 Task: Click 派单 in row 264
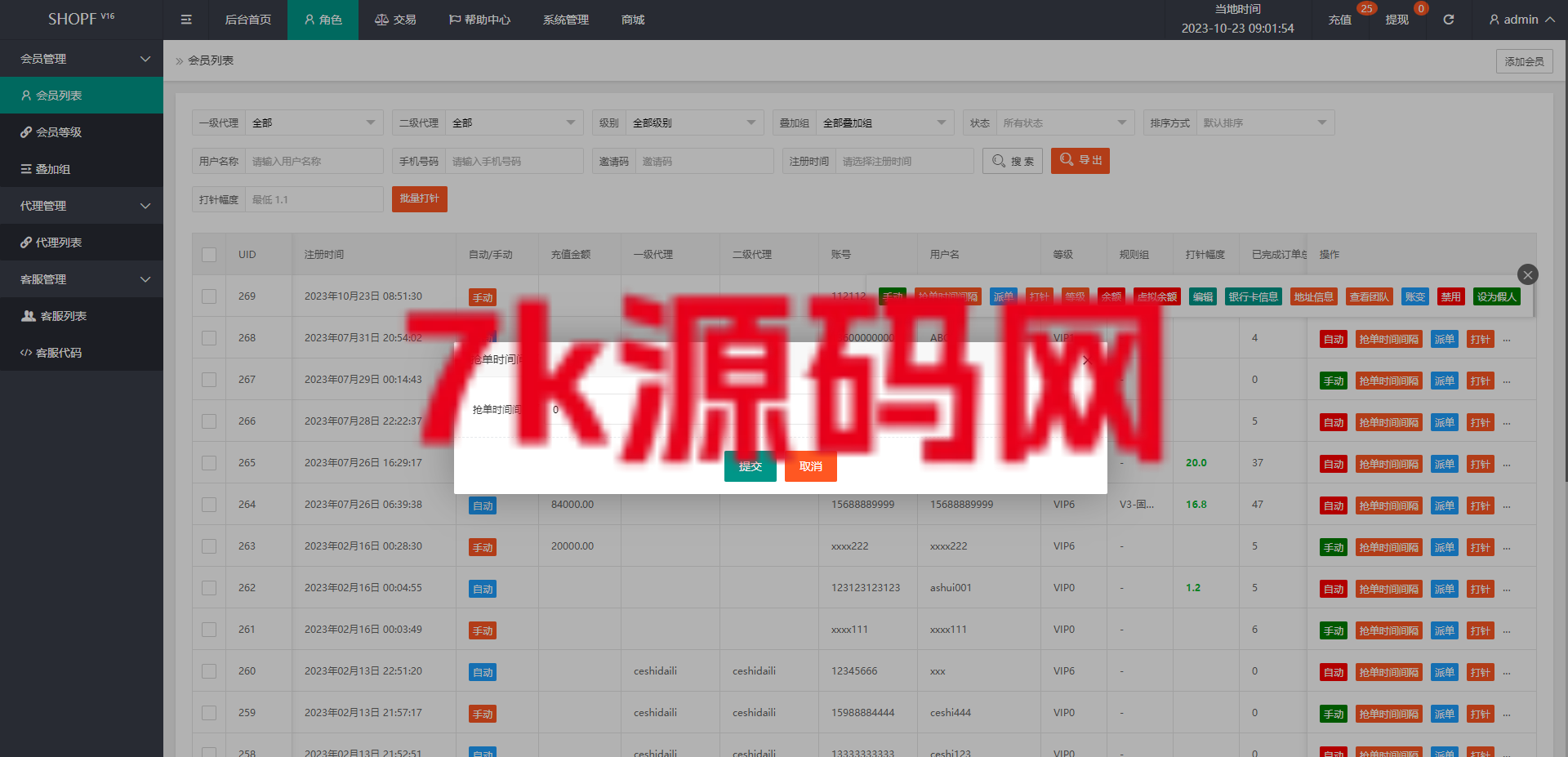pos(1445,506)
